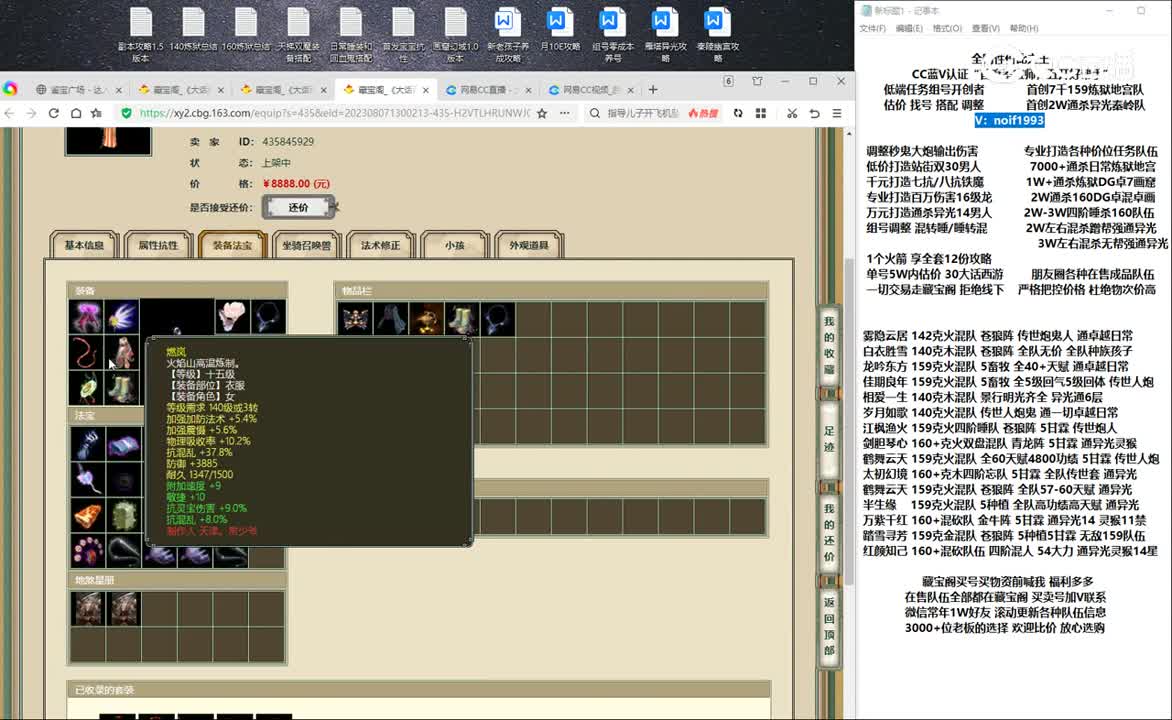The image size is (1172, 720).
Task: Open the 秦陵插宫攻略 document icon
Action: click(718, 34)
